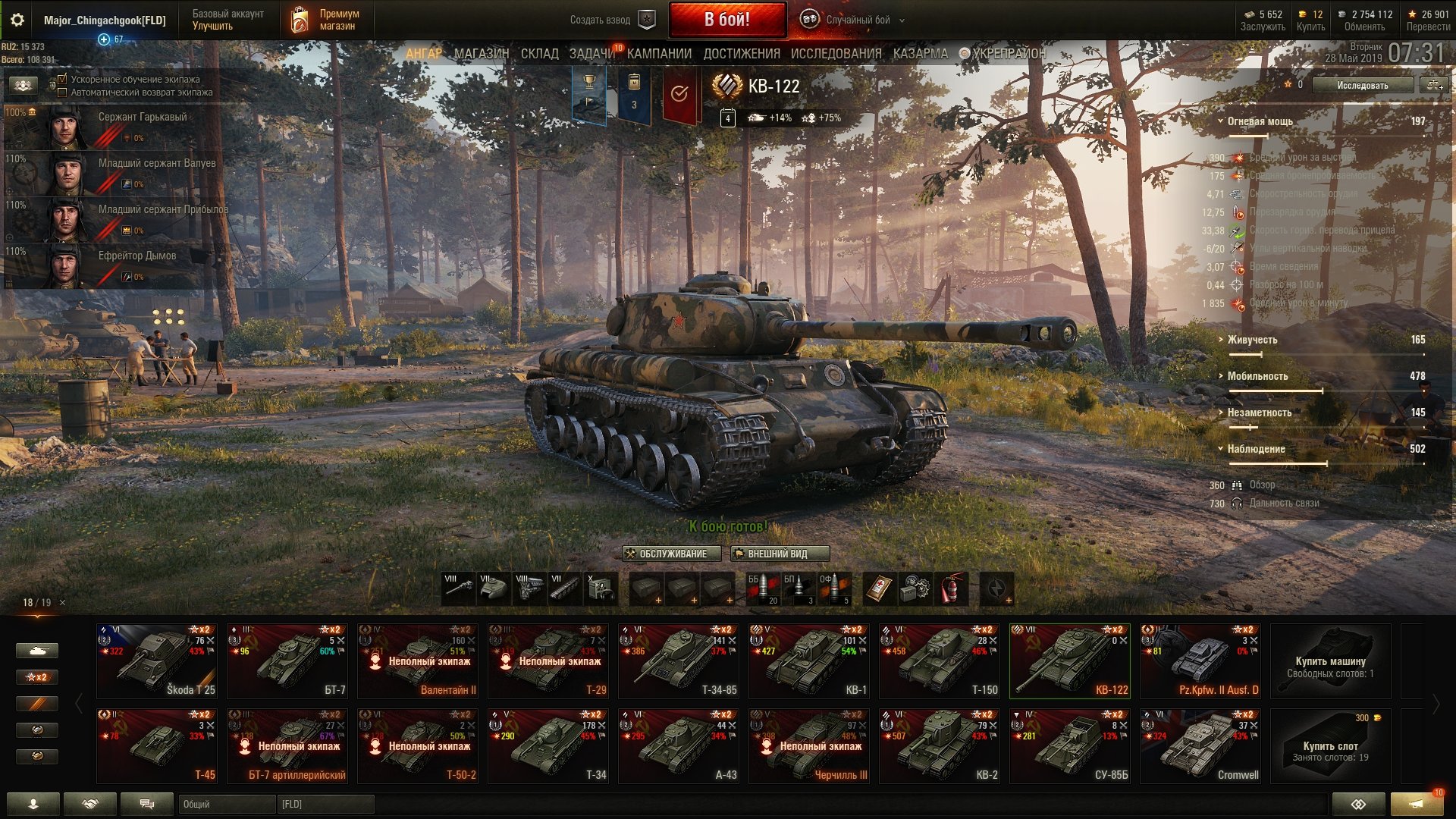The image size is (1456, 819).
Task: Open the crew operations icon
Action: (23, 86)
